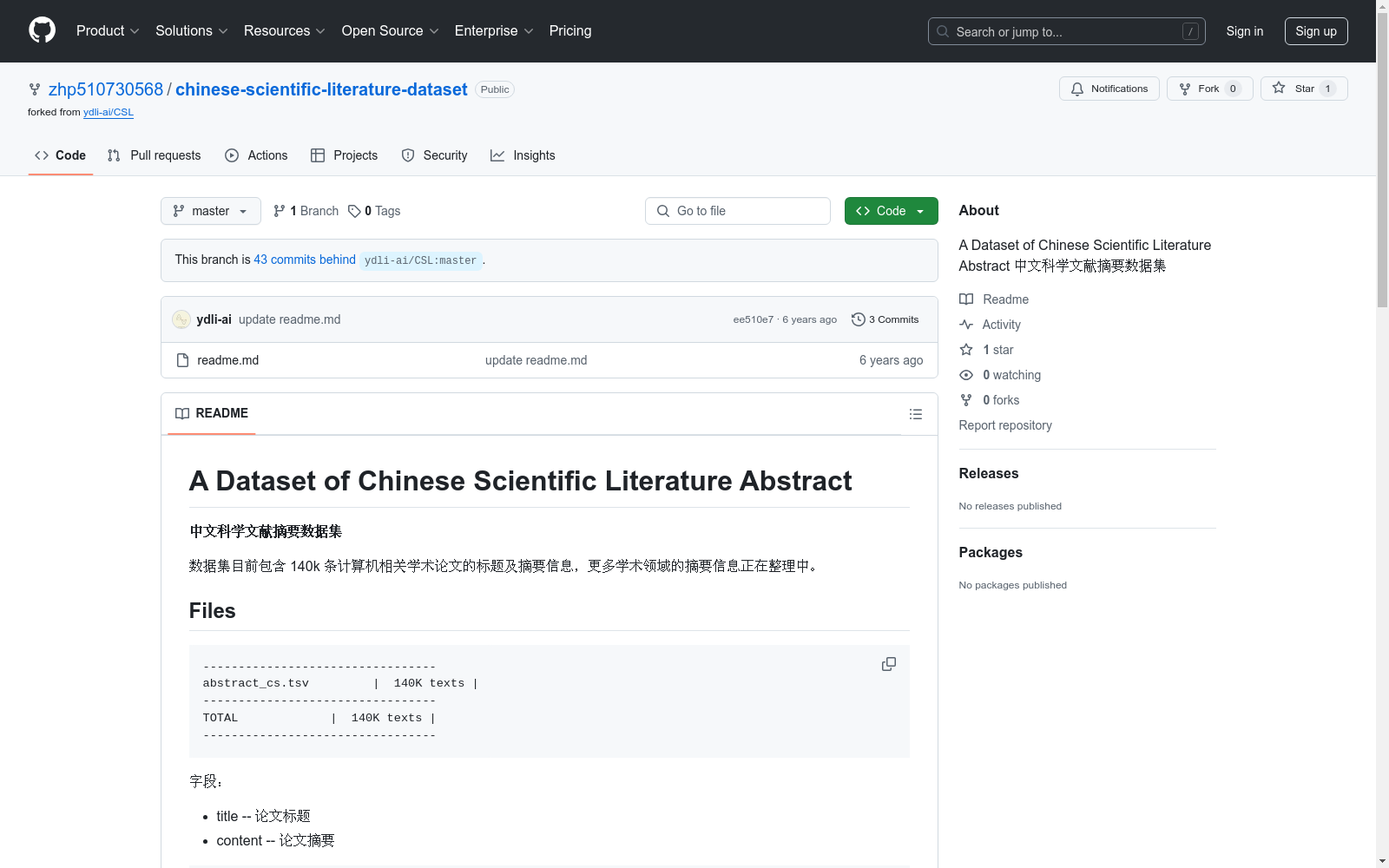The width and height of the screenshot is (1389, 868).
Task: Click the Sign in link
Action: (1245, 31)
